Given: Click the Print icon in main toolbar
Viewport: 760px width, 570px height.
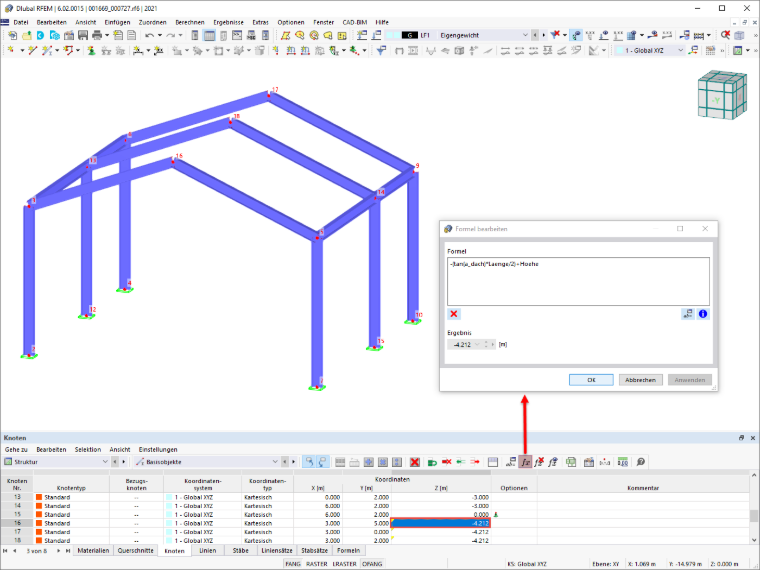Looking at the screenshot, I should [97, 35].
